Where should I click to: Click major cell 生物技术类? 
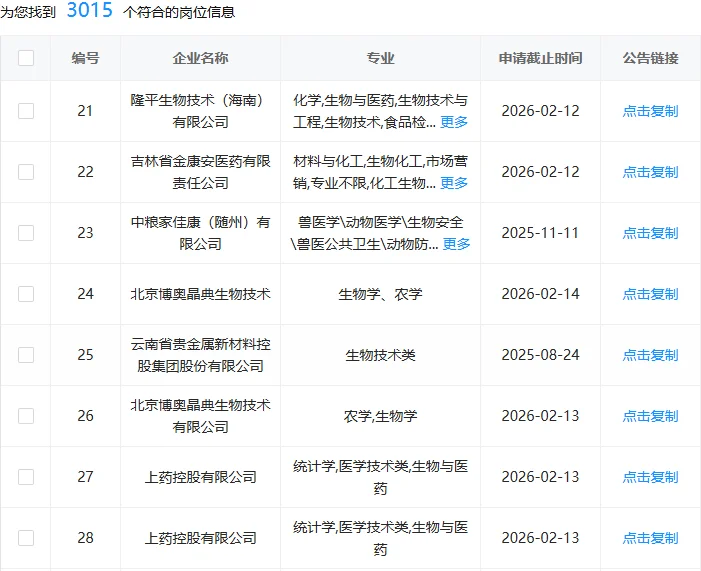pyautogui.click(x=380, y=355)
